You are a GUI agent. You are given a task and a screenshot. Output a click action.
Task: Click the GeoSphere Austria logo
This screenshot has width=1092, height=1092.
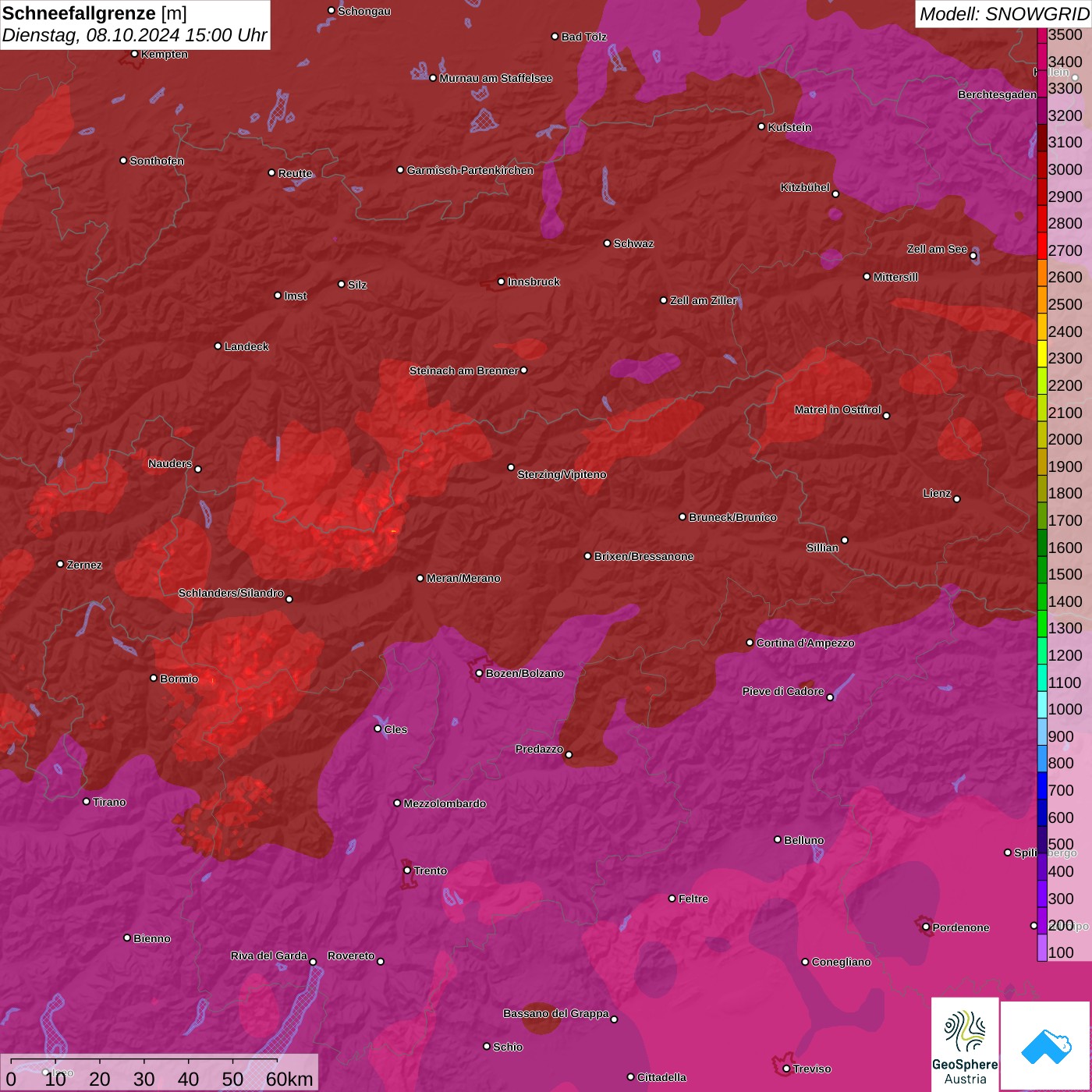click(x=965, y=1044)
